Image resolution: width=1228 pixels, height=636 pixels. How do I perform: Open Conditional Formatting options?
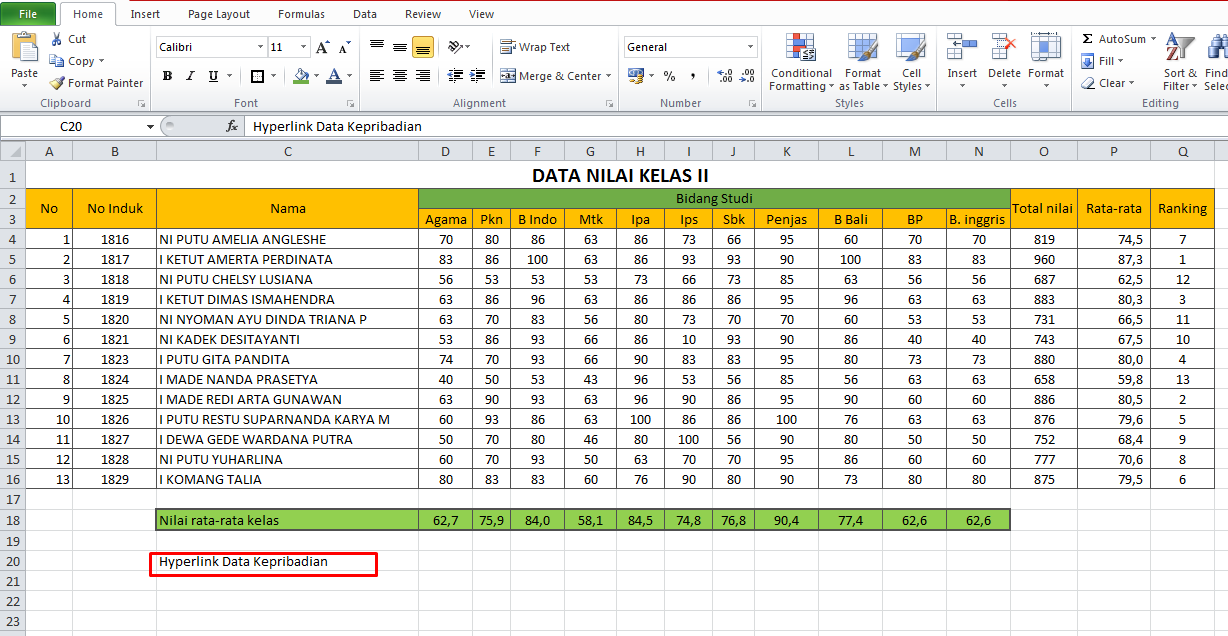(800, 62)
